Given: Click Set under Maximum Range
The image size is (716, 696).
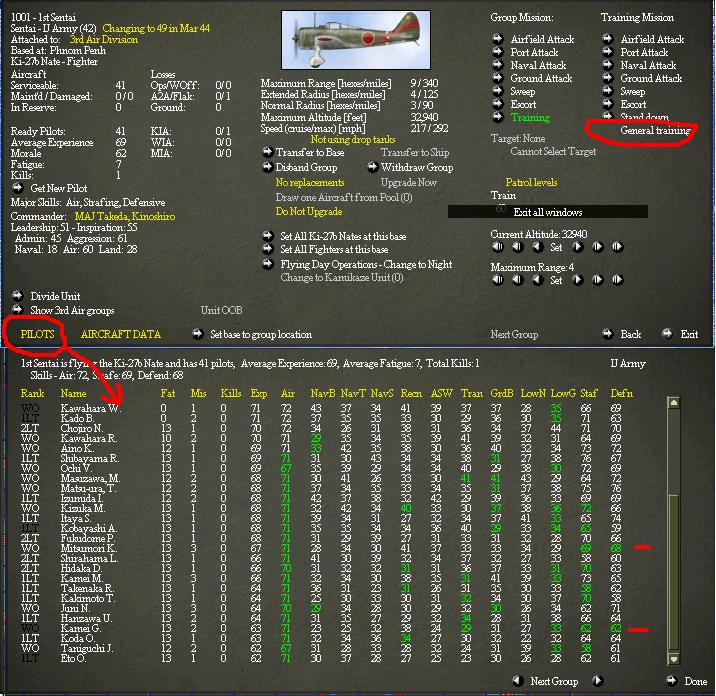Looking at the screenshot, I should click(556, 280).
